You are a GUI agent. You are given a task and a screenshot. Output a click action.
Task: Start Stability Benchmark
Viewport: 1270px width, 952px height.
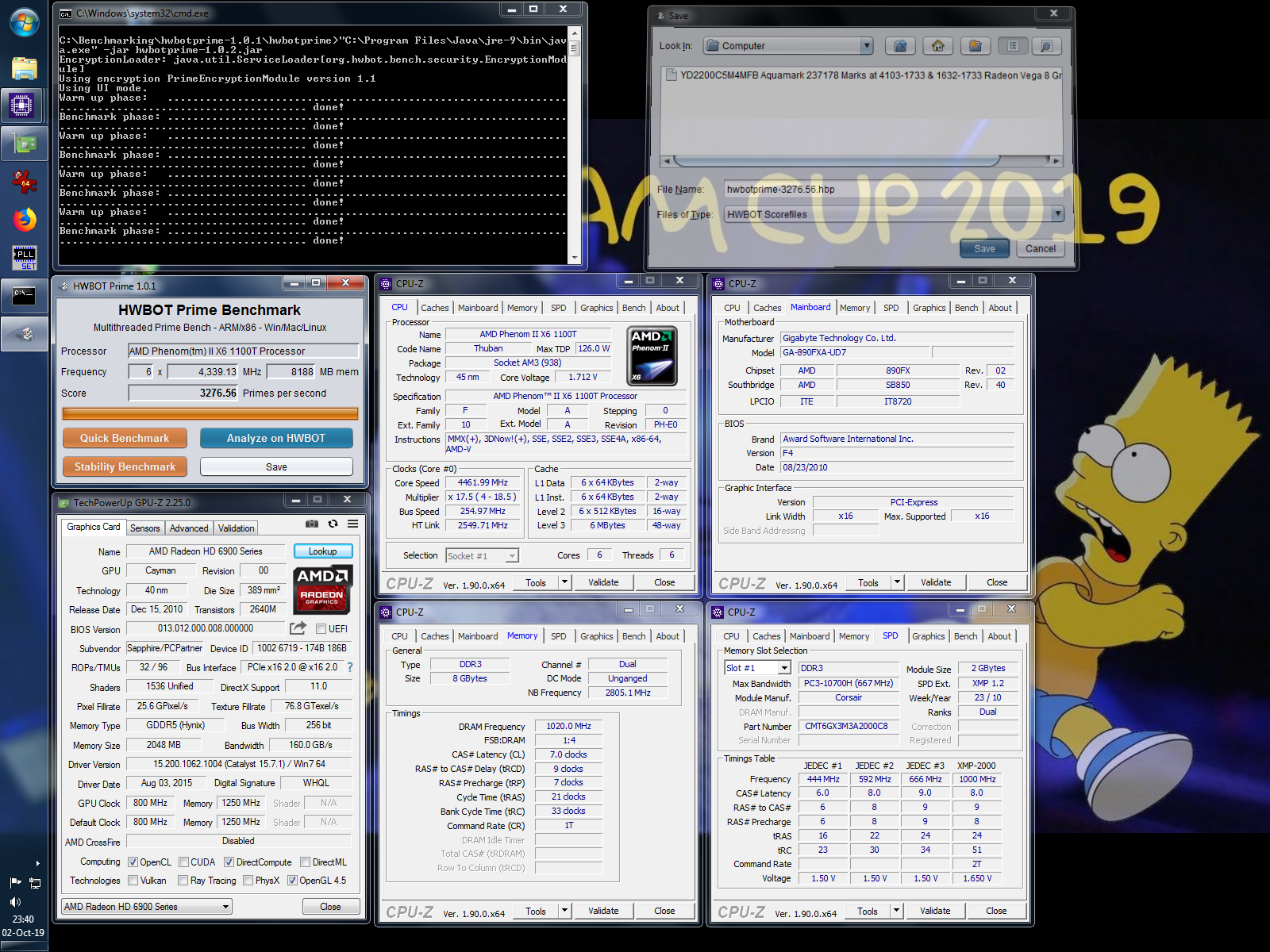(x=125, y=466)
